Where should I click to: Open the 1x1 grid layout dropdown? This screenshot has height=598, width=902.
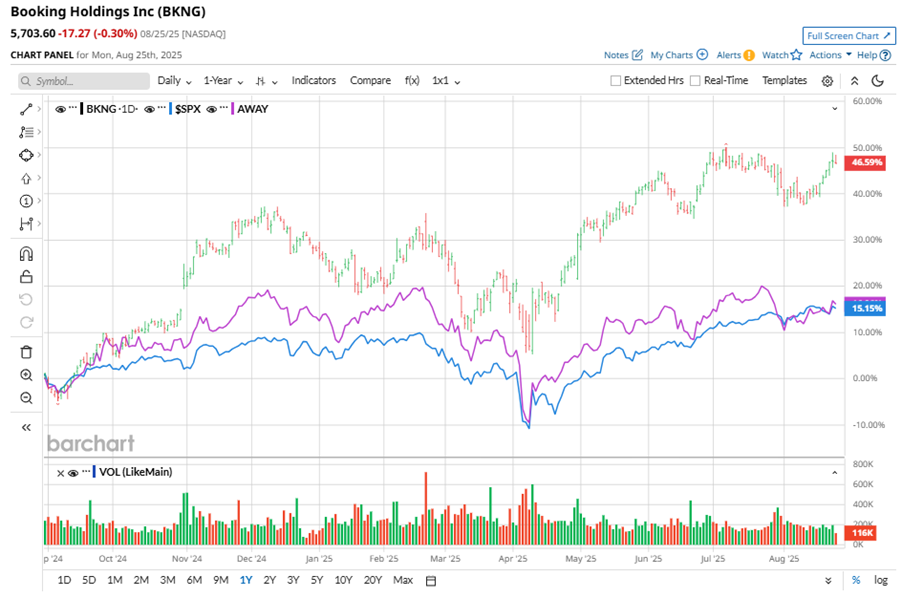[446, 80]
